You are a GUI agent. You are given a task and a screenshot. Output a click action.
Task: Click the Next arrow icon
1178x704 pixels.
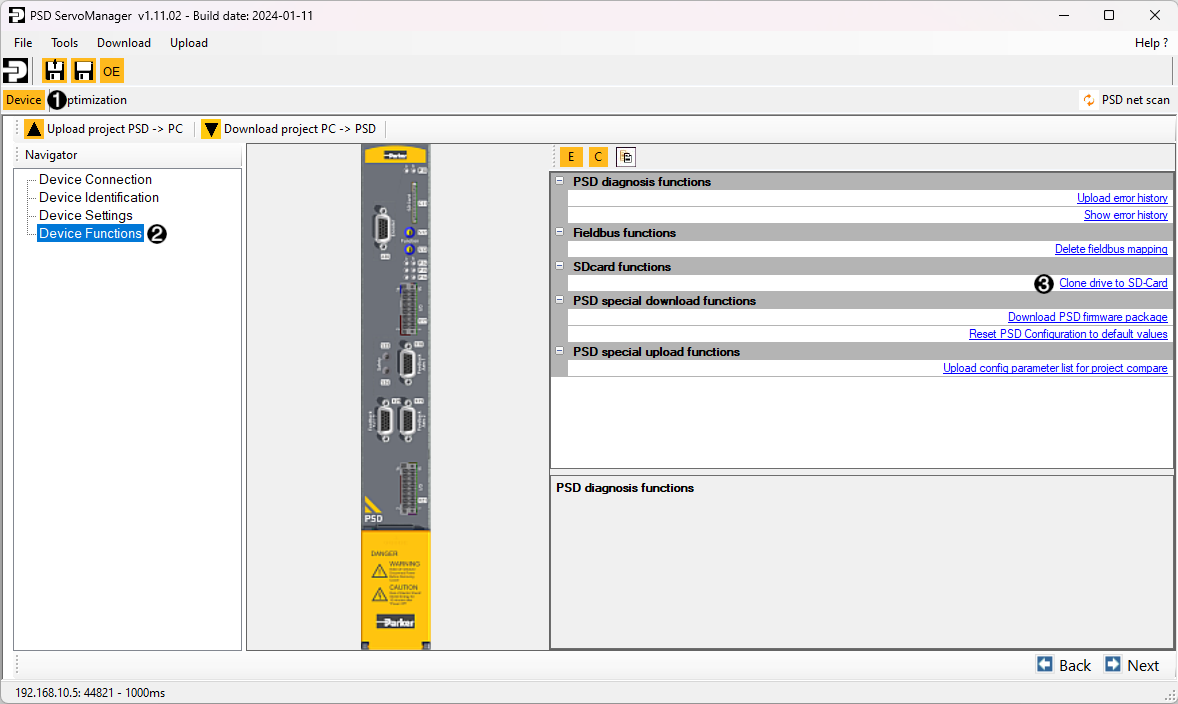(1113, 665)
